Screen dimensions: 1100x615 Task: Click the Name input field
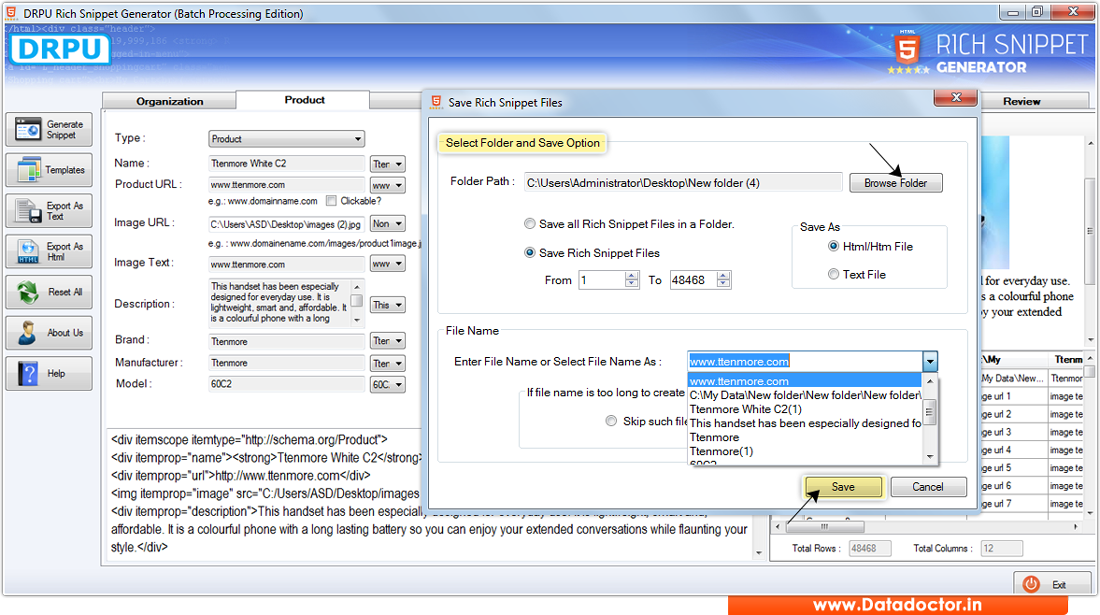pyautogui.click(x=286, y=163)
